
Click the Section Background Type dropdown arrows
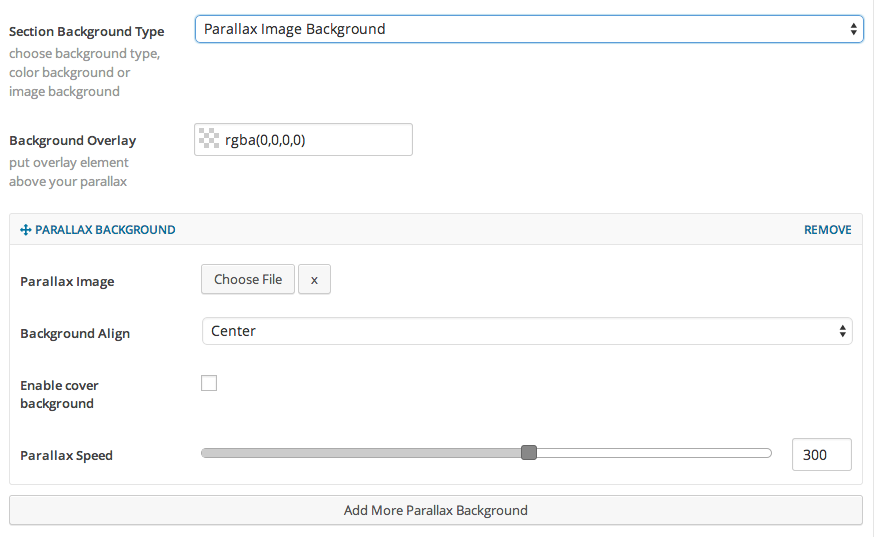click(x=853, y=29)
